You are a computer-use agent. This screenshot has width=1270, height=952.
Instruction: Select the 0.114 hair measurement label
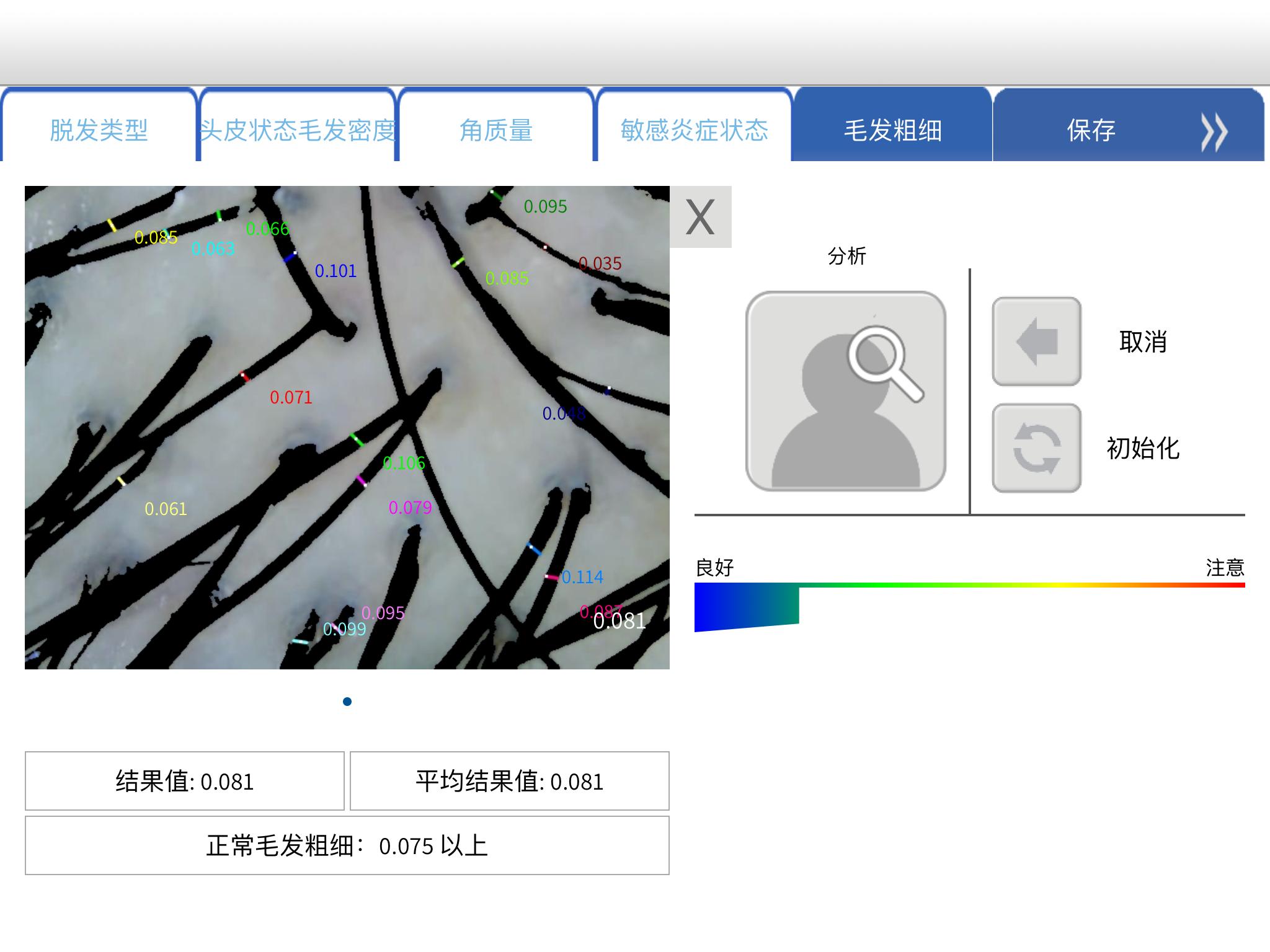point(582,577)
